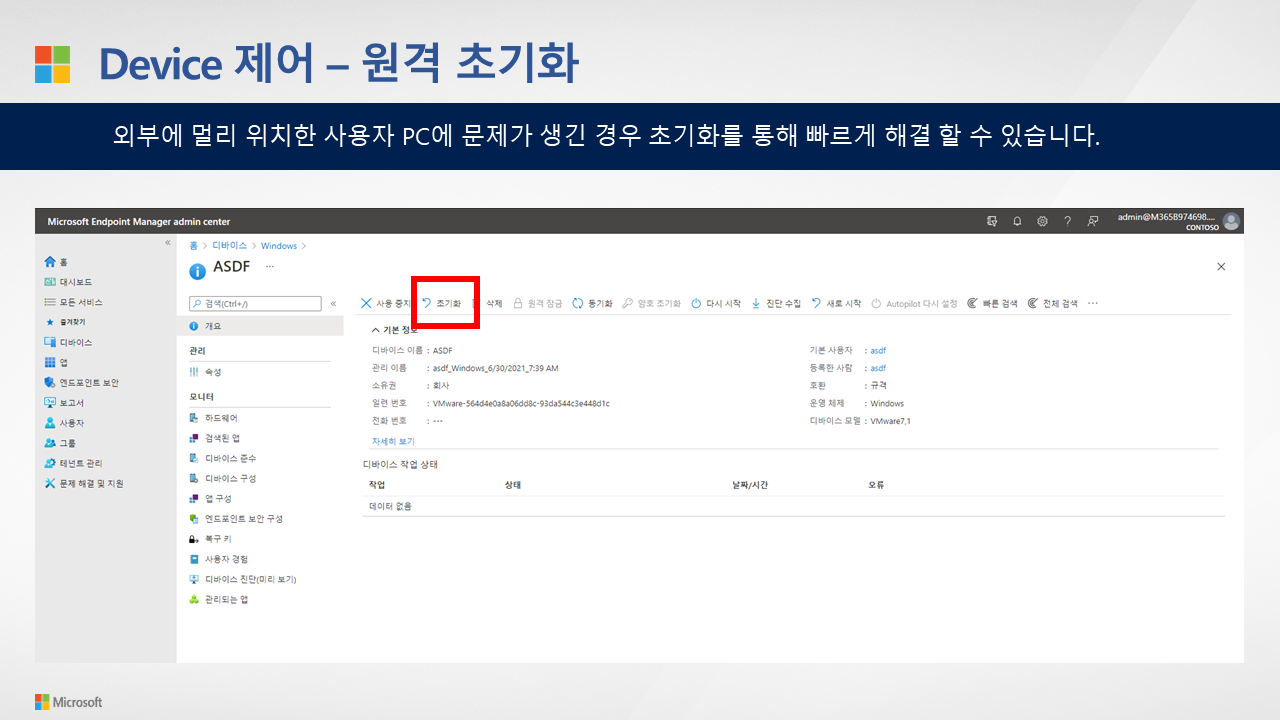This screenshot has width=1280, height=720.
Task: Click the 디바이스 breadcrumb link
Action: pos(229,246)
